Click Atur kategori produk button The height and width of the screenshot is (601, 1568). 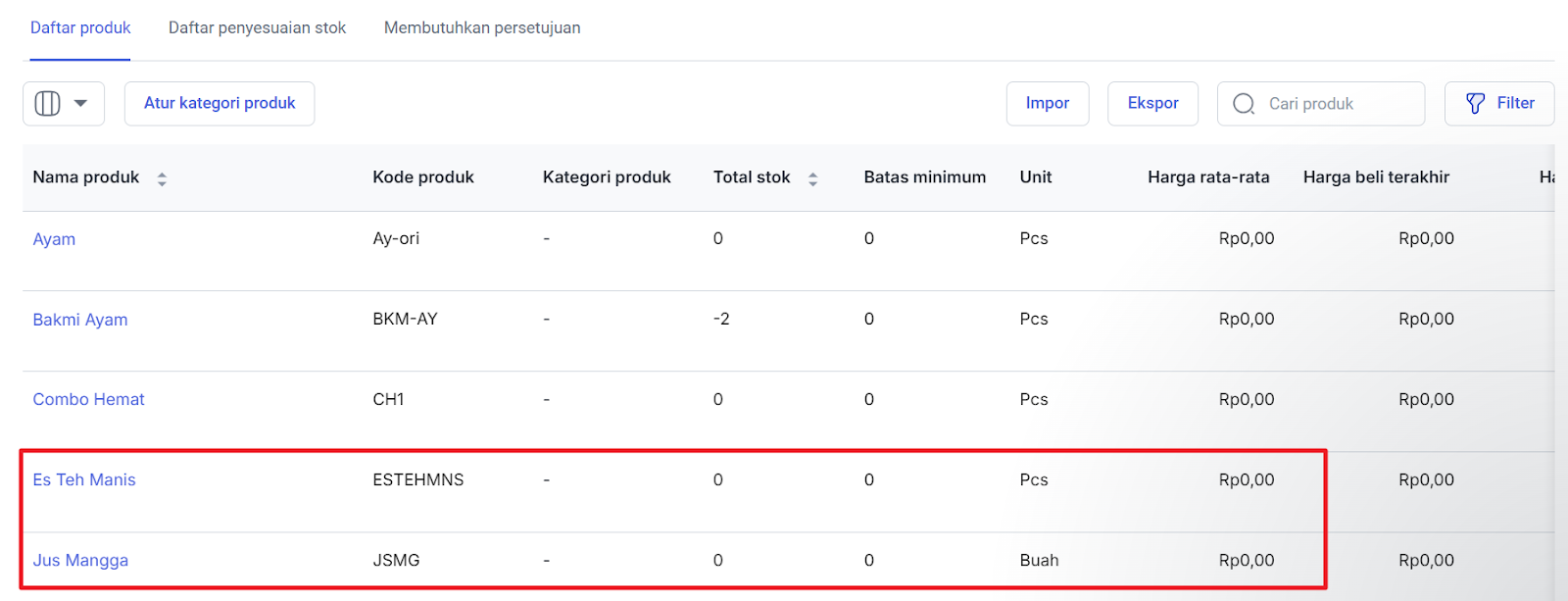tap(220, 104)
